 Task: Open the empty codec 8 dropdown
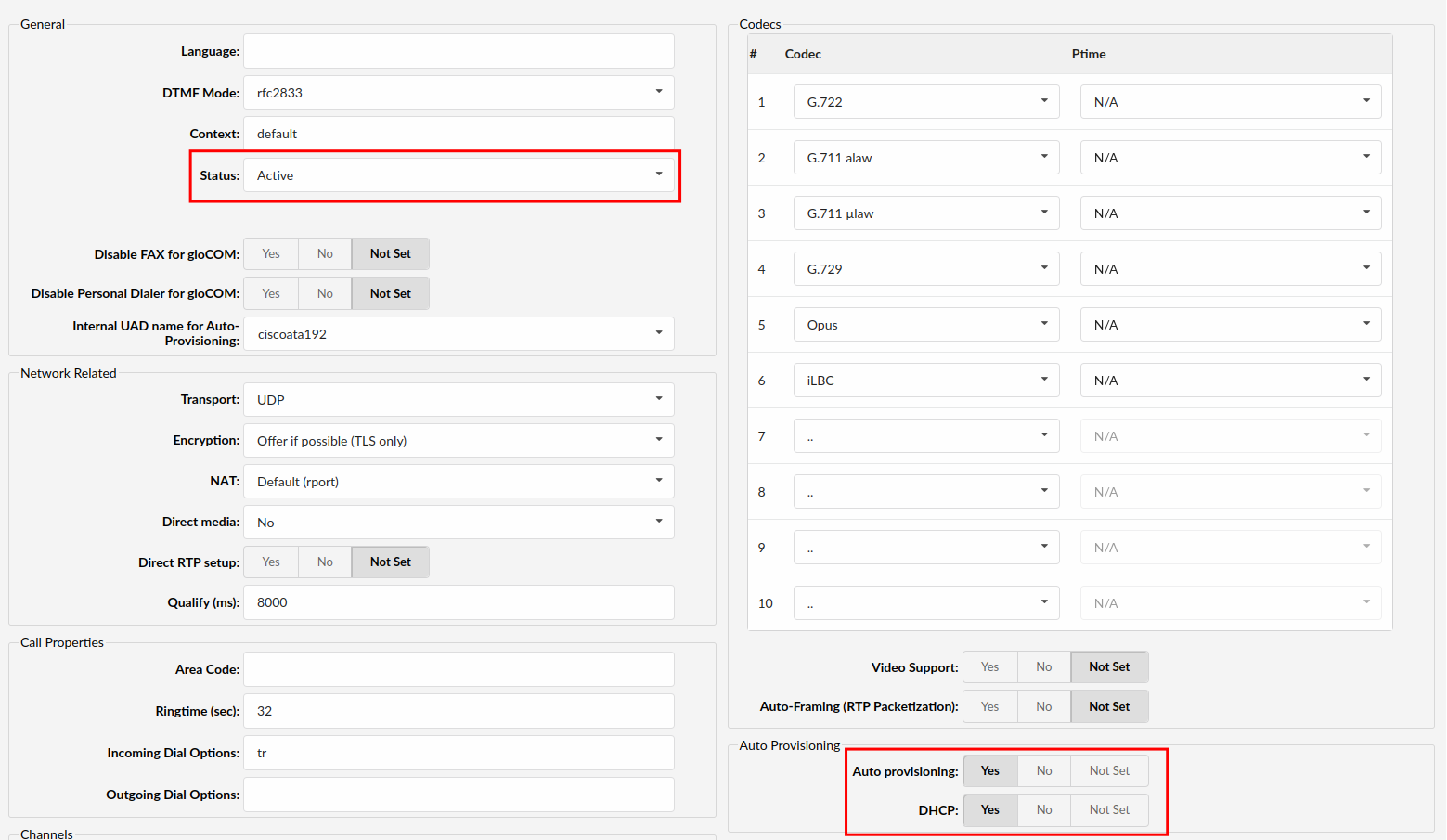click(x=926, y=492)
